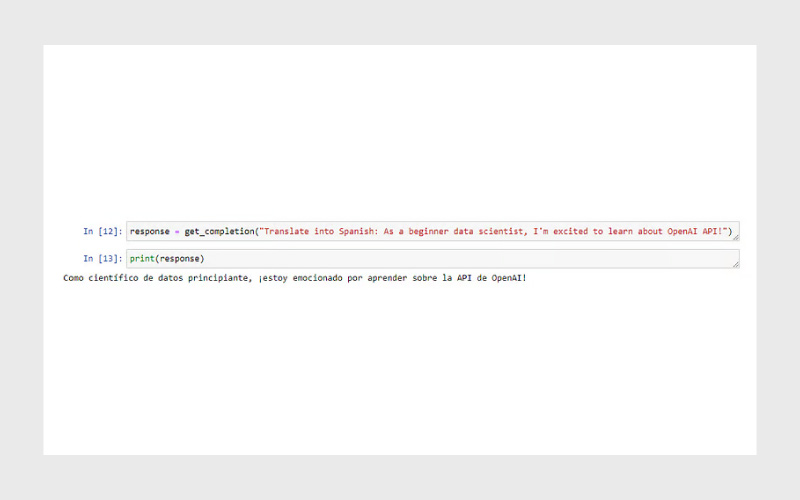Click the In [13] cell prompt label

pyautogui.click(x=102, y=259)
